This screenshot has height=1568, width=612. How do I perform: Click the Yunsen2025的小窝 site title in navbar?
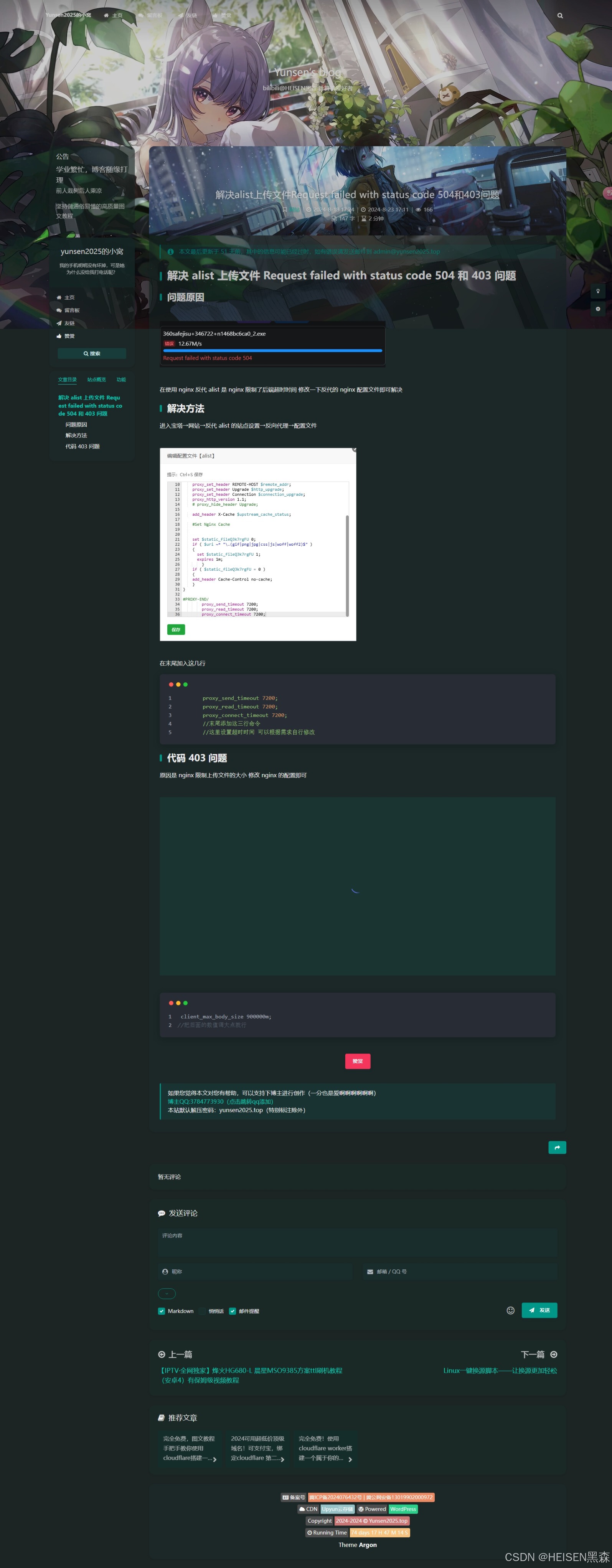(68, 15)
